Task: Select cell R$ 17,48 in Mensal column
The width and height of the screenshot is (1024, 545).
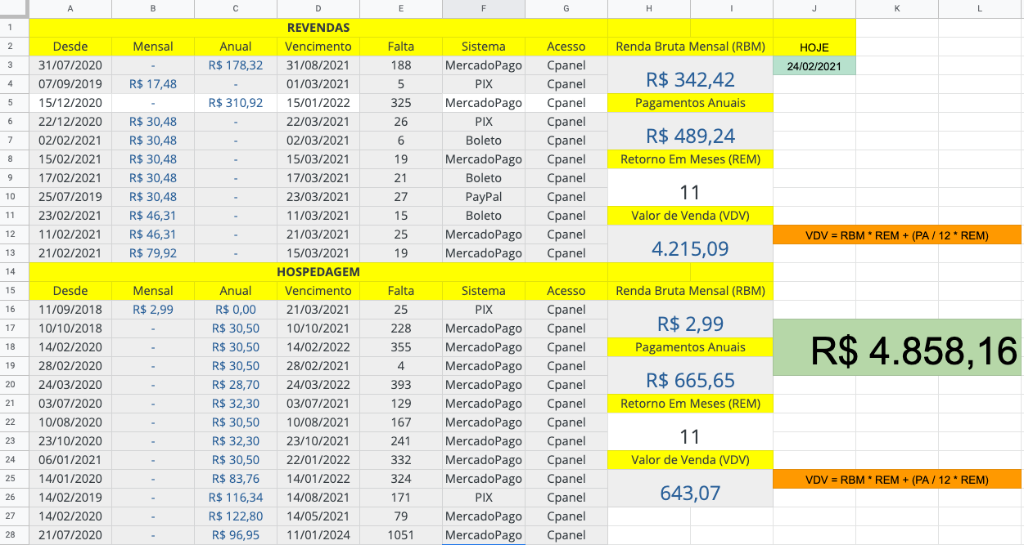Action: (x=153, y=84)
